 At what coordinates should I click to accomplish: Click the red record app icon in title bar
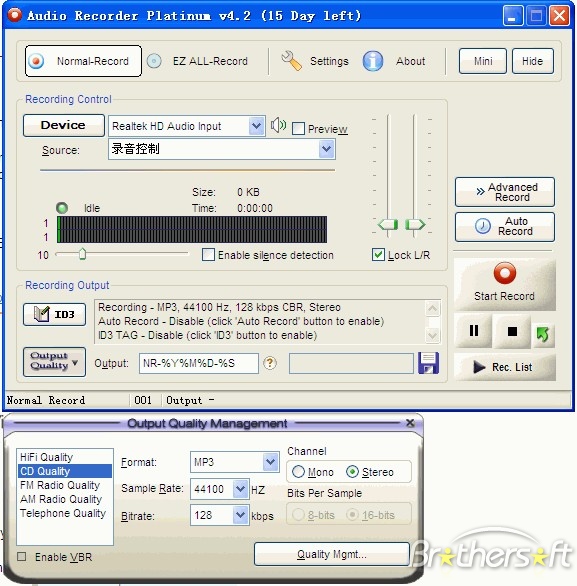pos(15,15)
